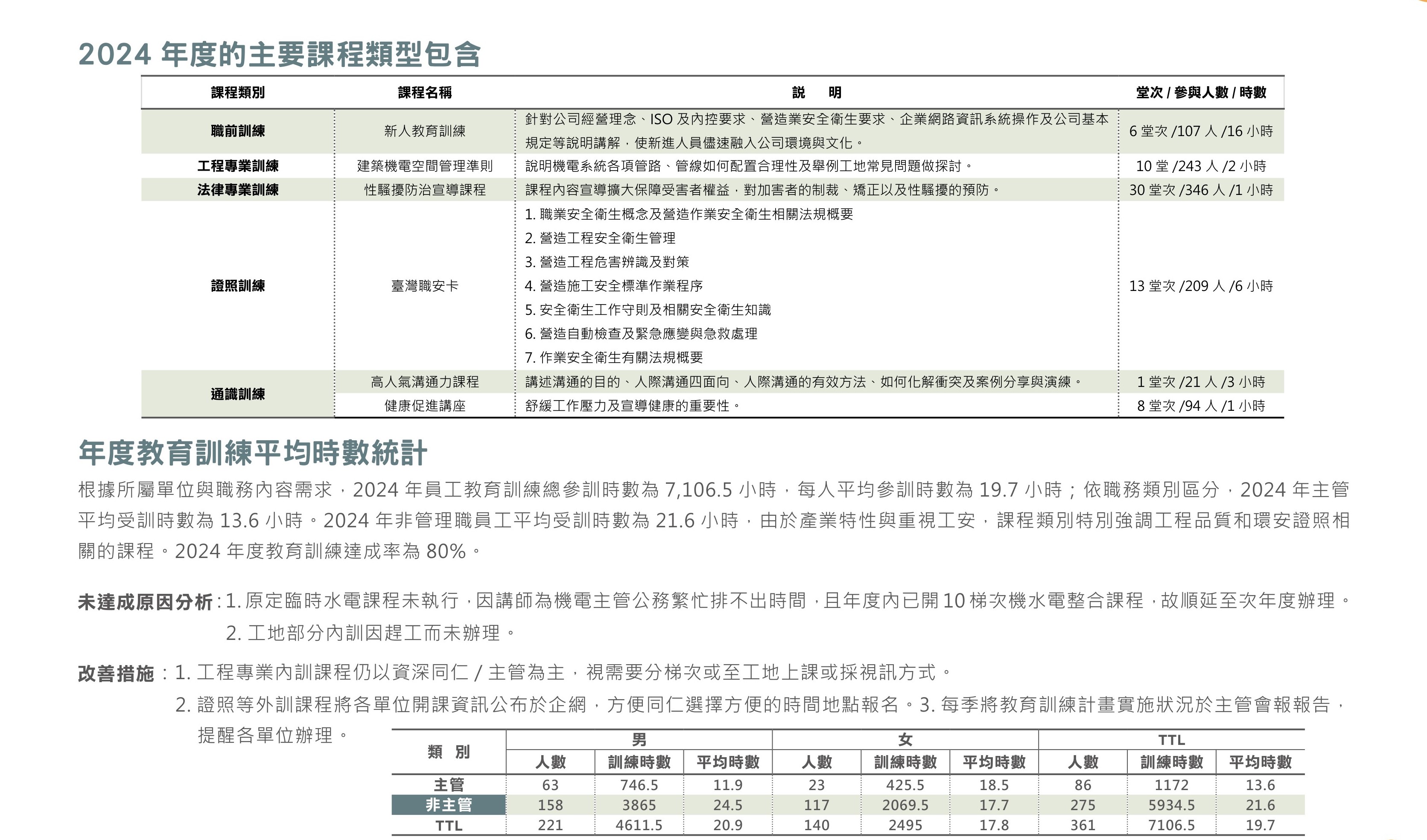Click the 新人教育訓練 course name
The height and width of the screenshot is (840, 1427).
coord(425,131)
